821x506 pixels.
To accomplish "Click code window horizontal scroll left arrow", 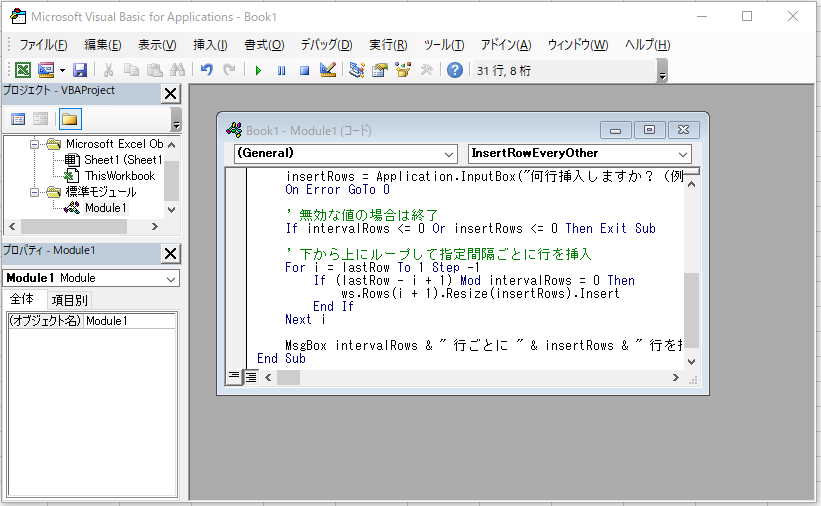I will 268,377.
